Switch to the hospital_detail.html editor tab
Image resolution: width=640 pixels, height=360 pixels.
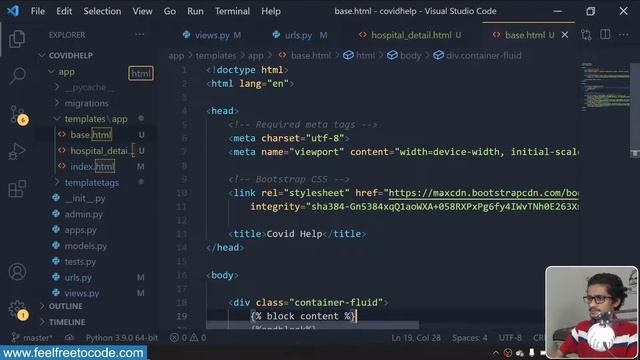pyautogui.click(x=410, y=36)
